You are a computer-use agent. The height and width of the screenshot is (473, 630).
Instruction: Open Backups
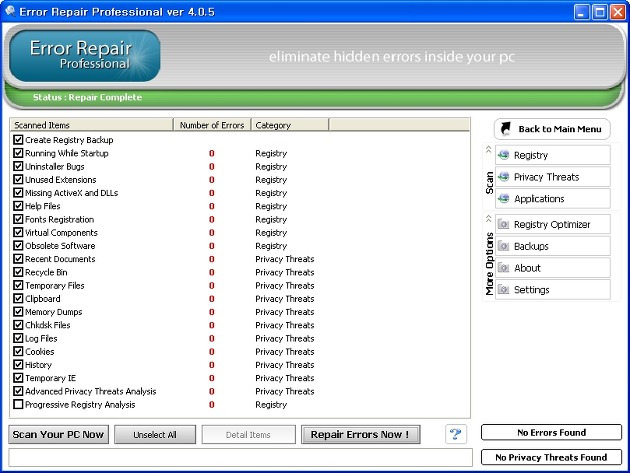[553, 246]
